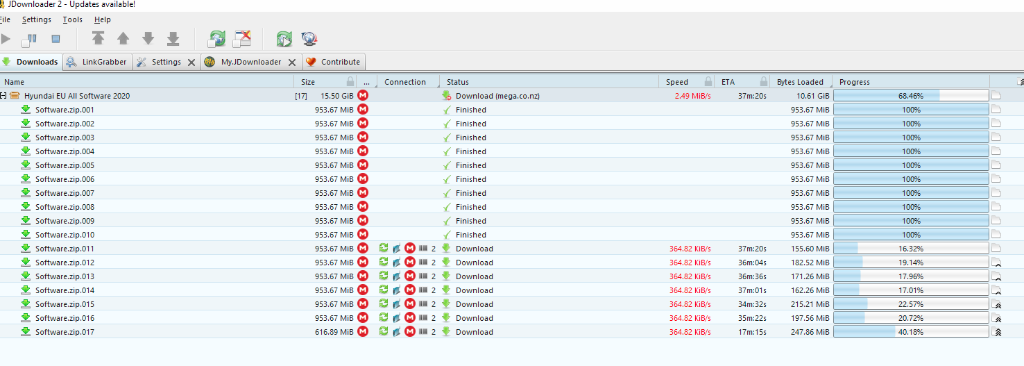Toggle the lock icon in Size column header

[x=351, y=82]
